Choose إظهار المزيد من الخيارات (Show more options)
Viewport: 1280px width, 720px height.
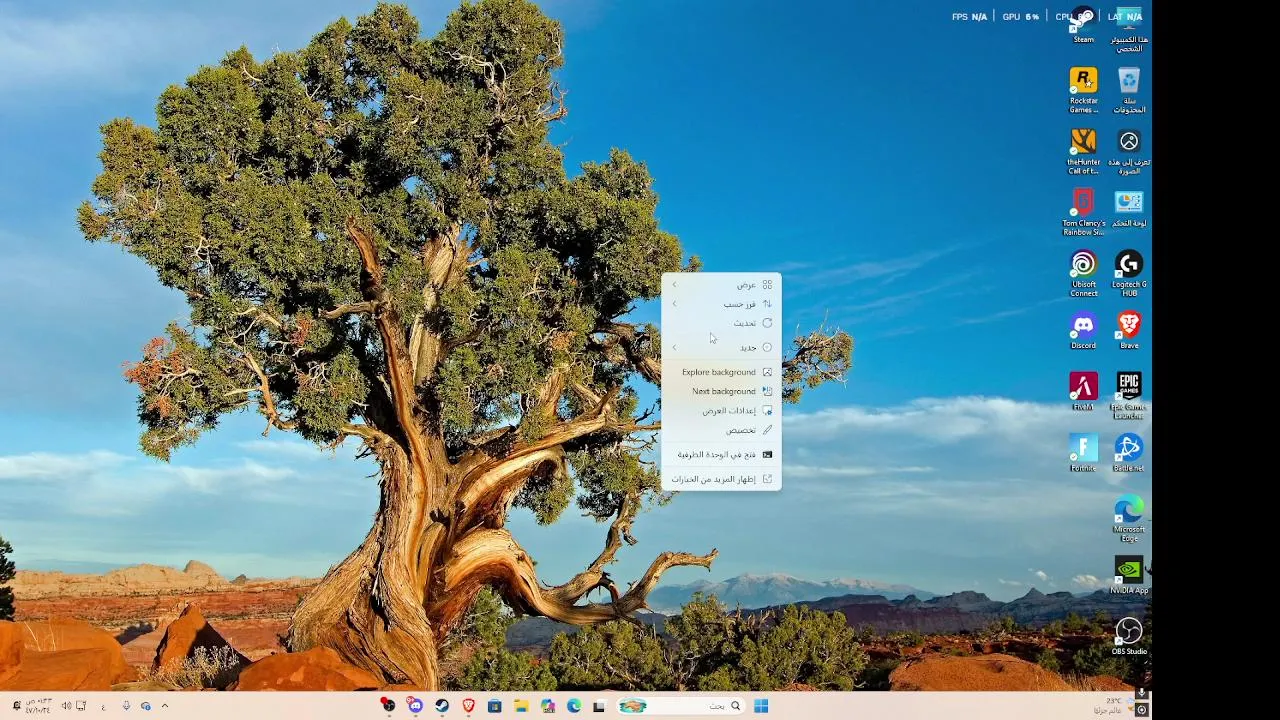click(x=721, y=479)
